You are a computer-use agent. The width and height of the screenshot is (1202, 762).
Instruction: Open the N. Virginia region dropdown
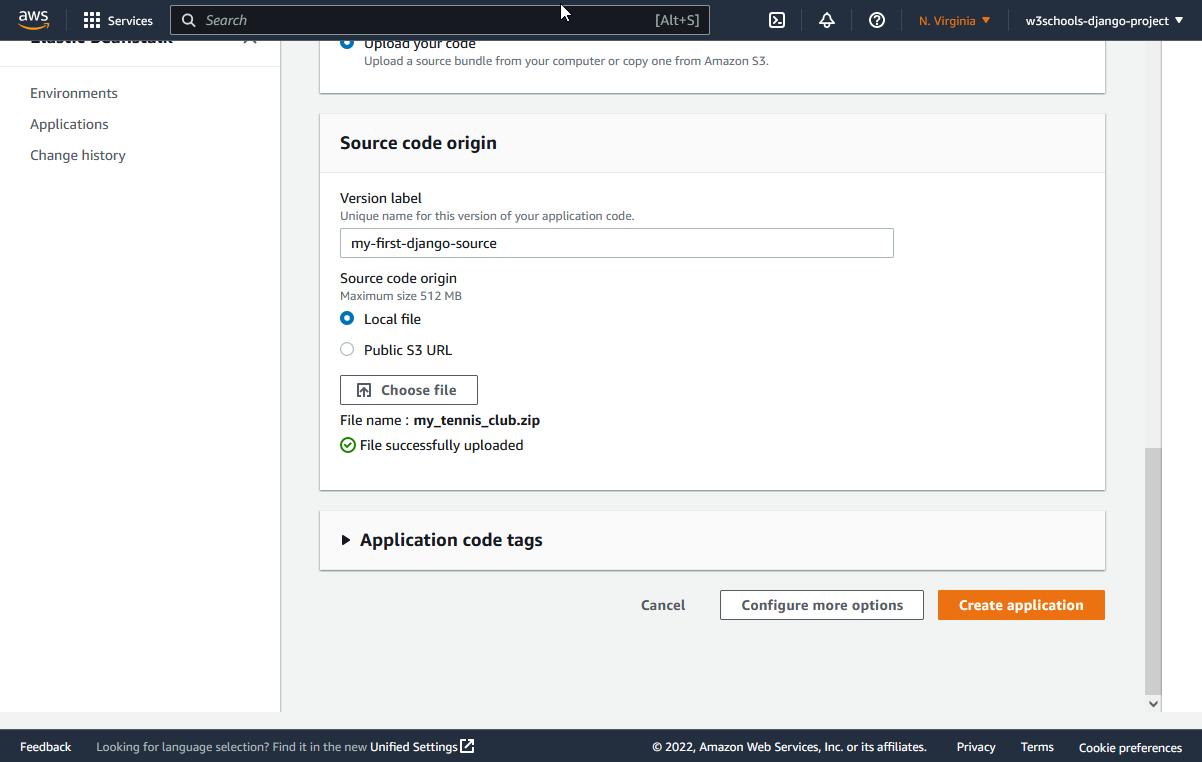tap(954, 20)
